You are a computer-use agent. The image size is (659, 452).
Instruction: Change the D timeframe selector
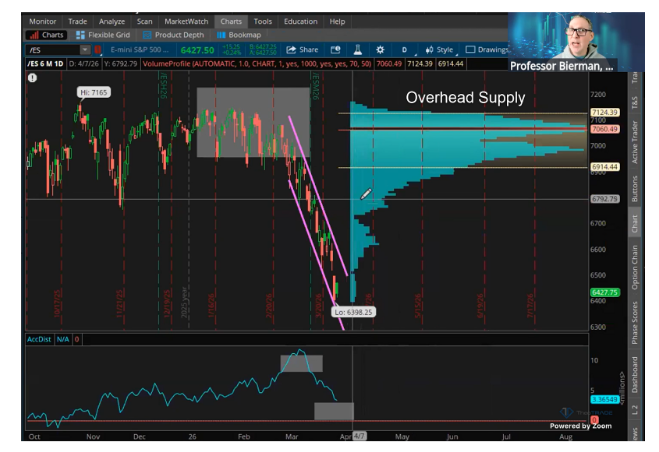coord(404,49)
